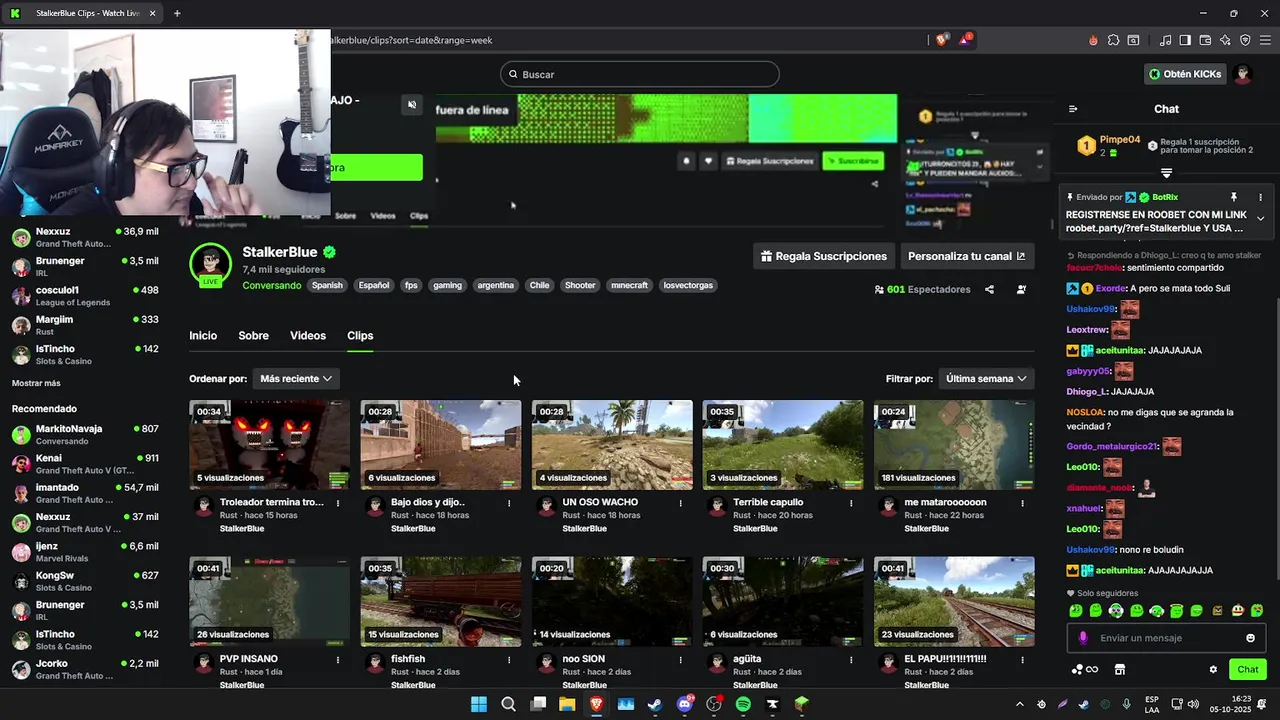This screenshot has height=720, width=1280.
Task: Unmute the mini player speaker icon
Action: pos(412,105)
